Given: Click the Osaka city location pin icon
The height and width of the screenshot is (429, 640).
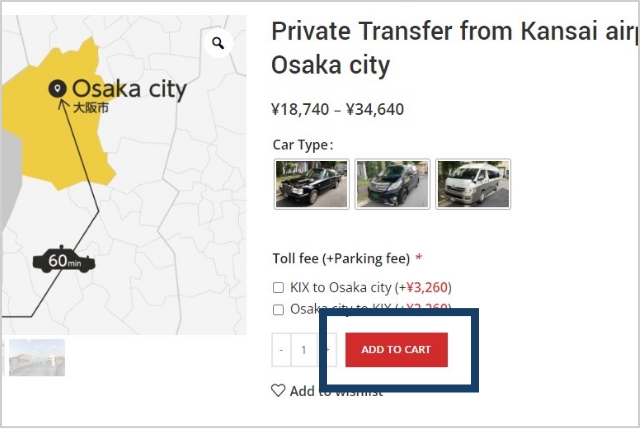Looking at the screenshot, I should (x=58, y=89).
